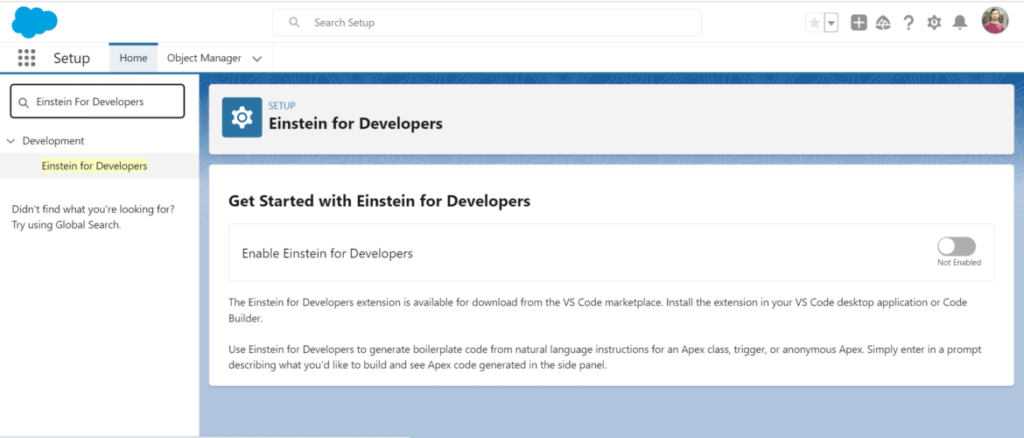Click the Get Started with Einstein heading

pos(379,201)
